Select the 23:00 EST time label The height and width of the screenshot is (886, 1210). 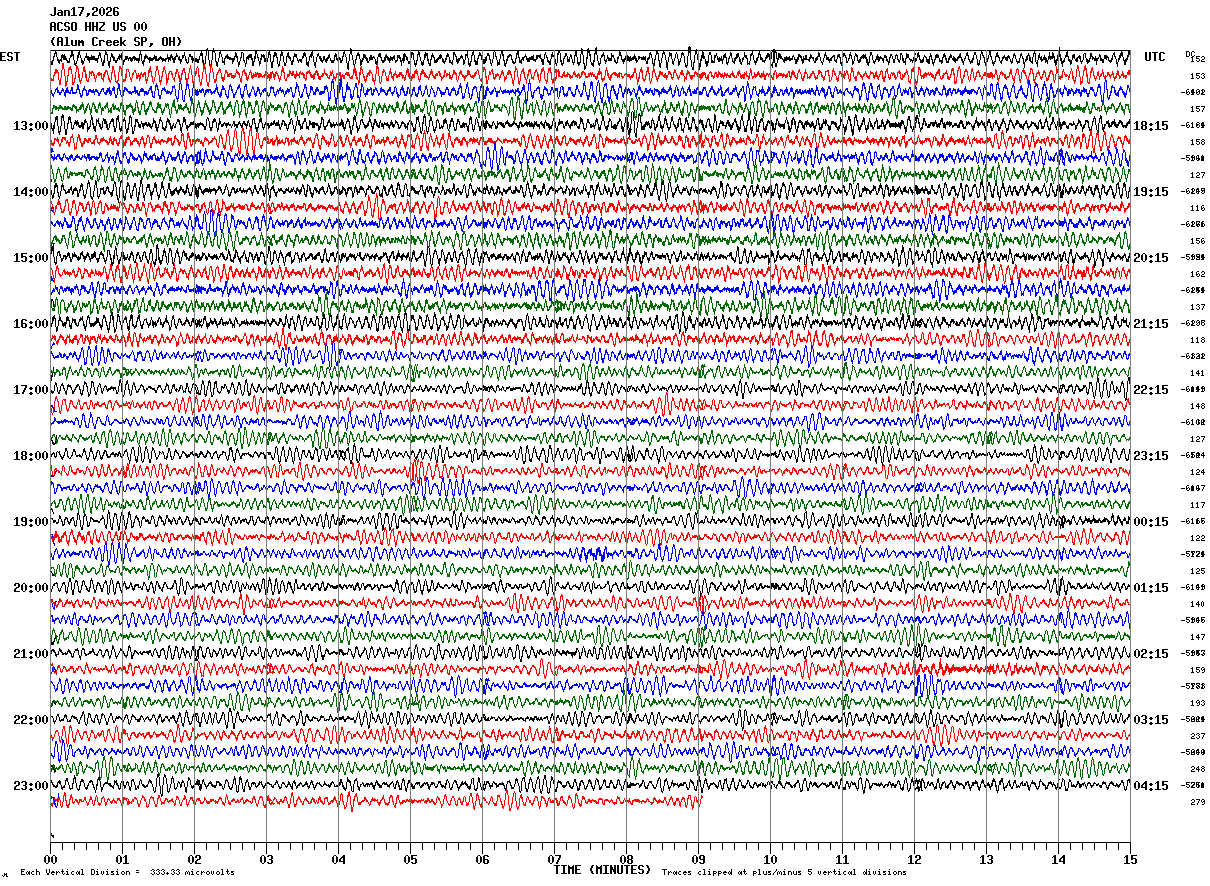[30, 786]
